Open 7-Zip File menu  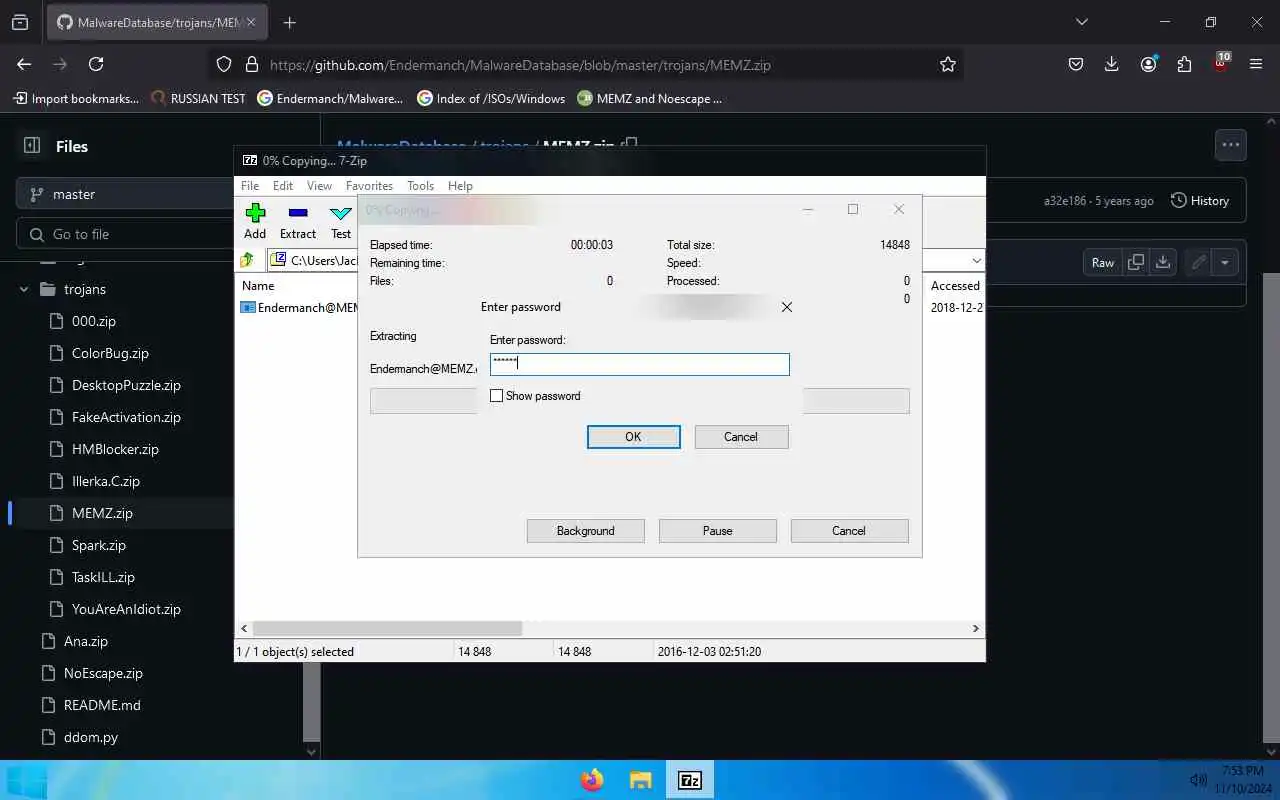click(250, 186)
